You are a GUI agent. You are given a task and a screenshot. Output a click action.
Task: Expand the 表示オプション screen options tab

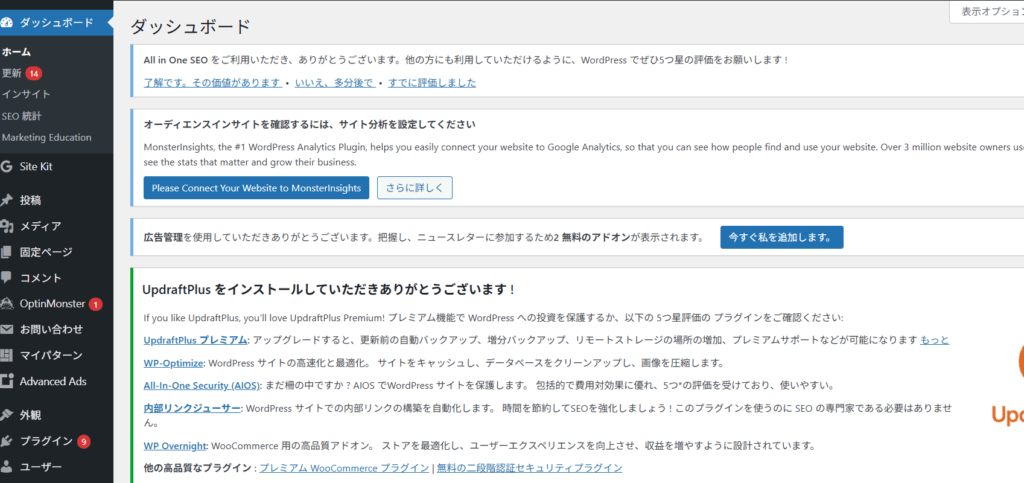click(x=988, y=12)
